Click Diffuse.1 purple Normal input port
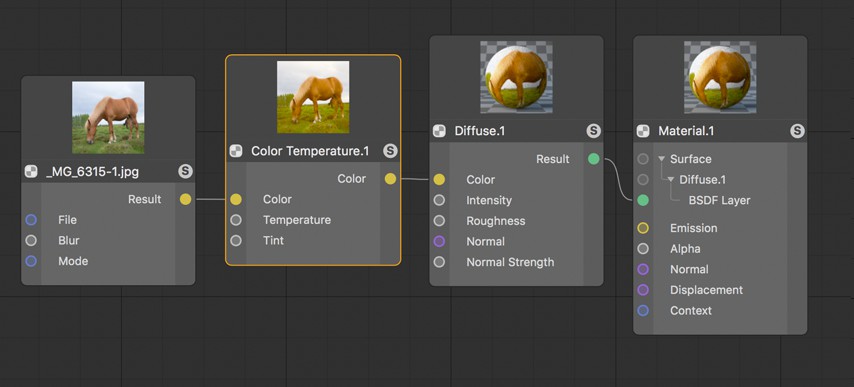The height and width of the screenshot is (387, 854). point(440,242)
